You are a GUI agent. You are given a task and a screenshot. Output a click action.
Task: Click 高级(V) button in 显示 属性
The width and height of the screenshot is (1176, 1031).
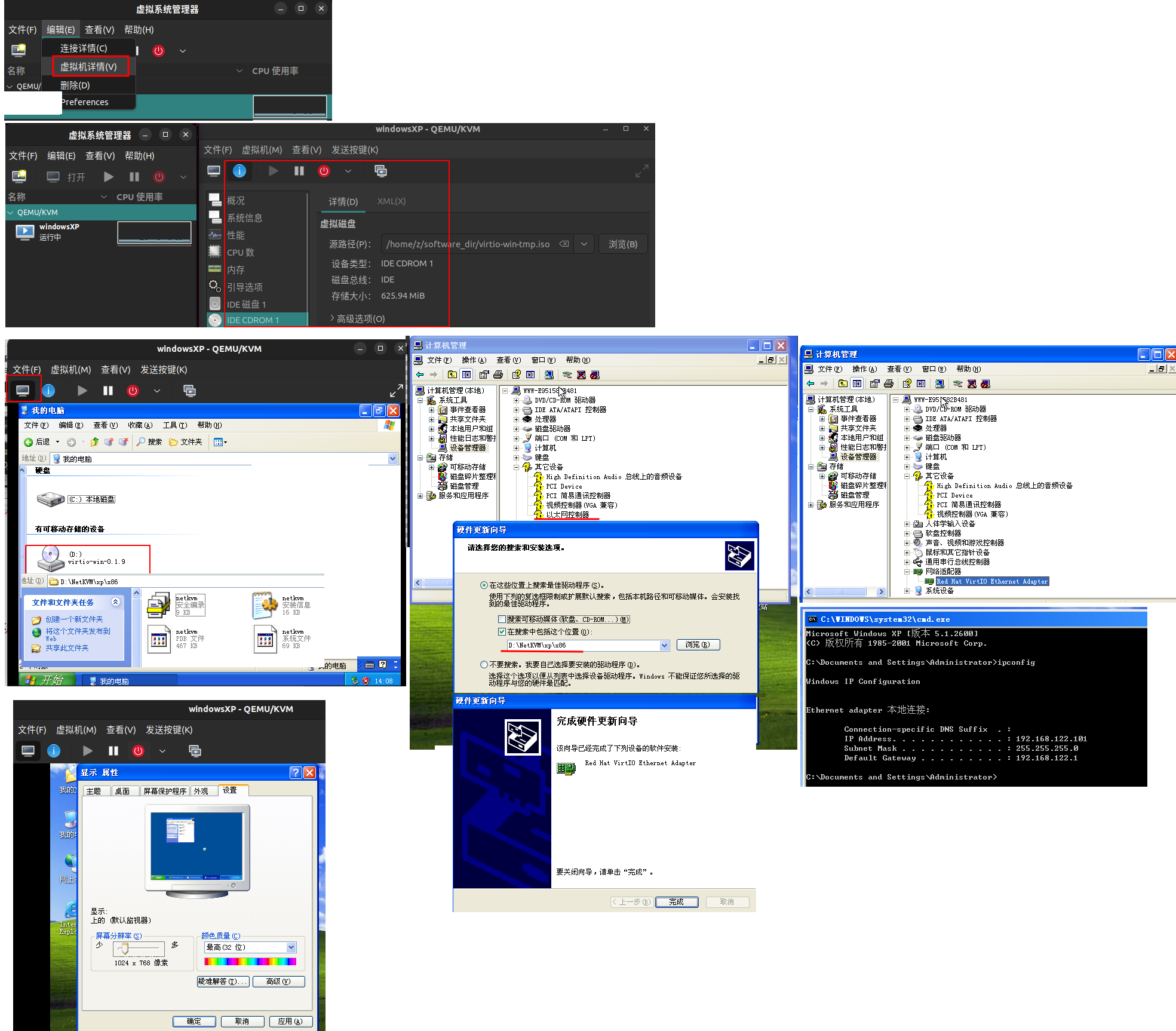[278, 981]
